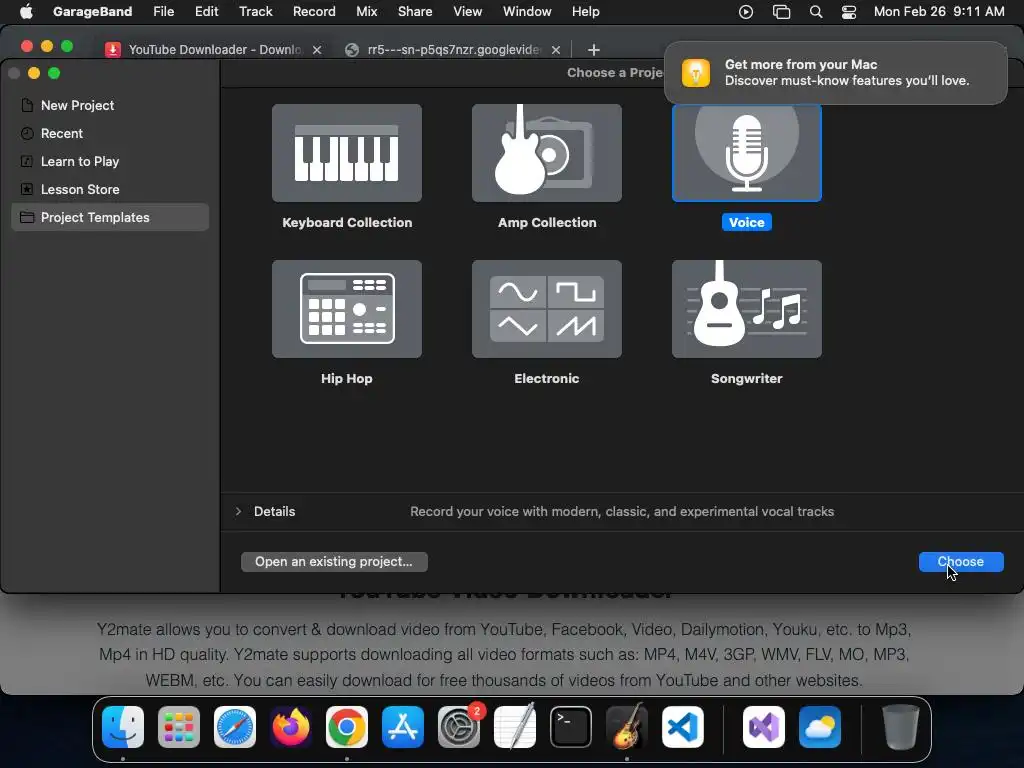This screenshot has width=1024, height=768.
Task: Show Recent projects in sidebar
Action: [110, 133]
